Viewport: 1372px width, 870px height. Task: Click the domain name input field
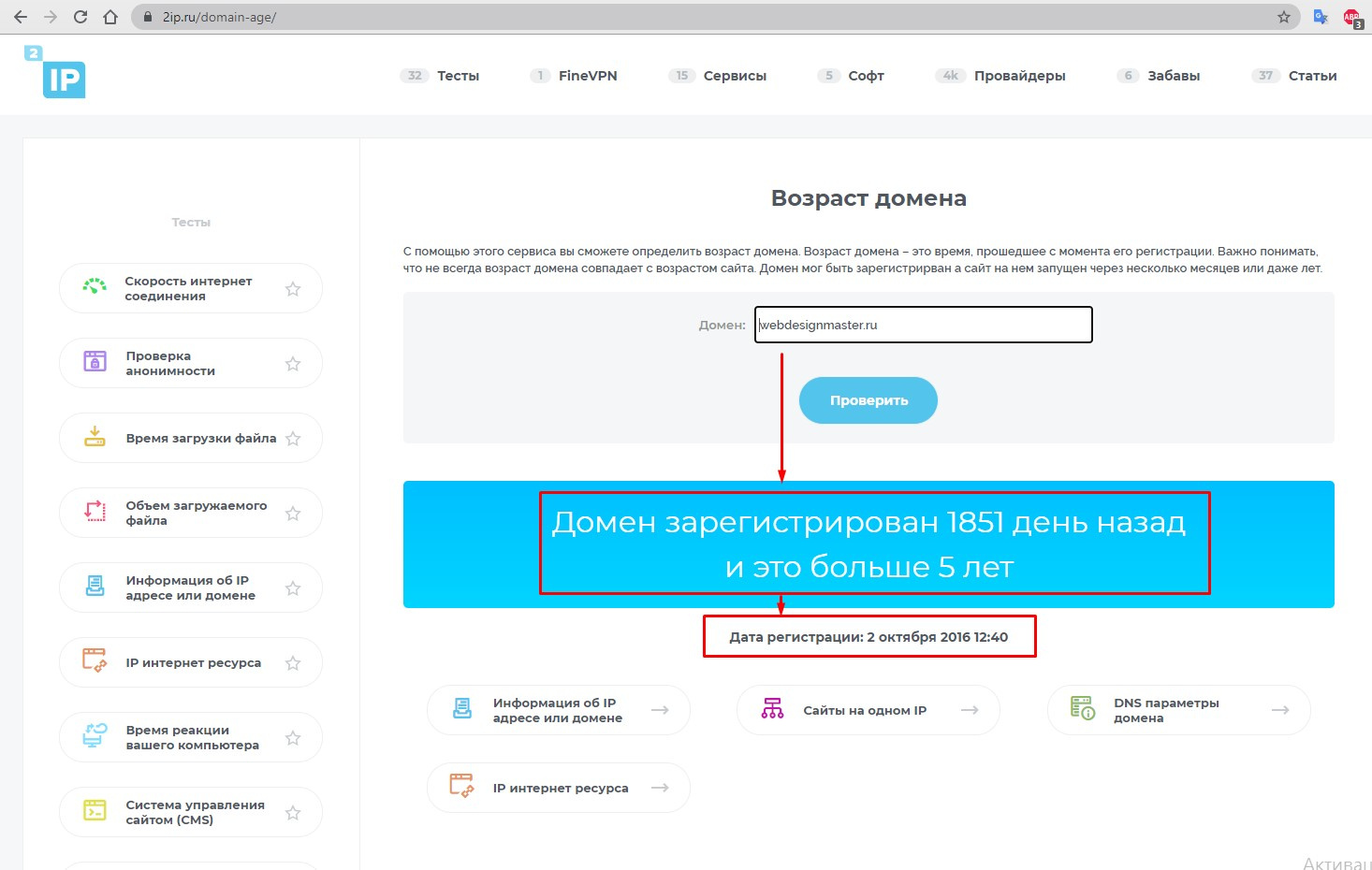pos(924,325)
